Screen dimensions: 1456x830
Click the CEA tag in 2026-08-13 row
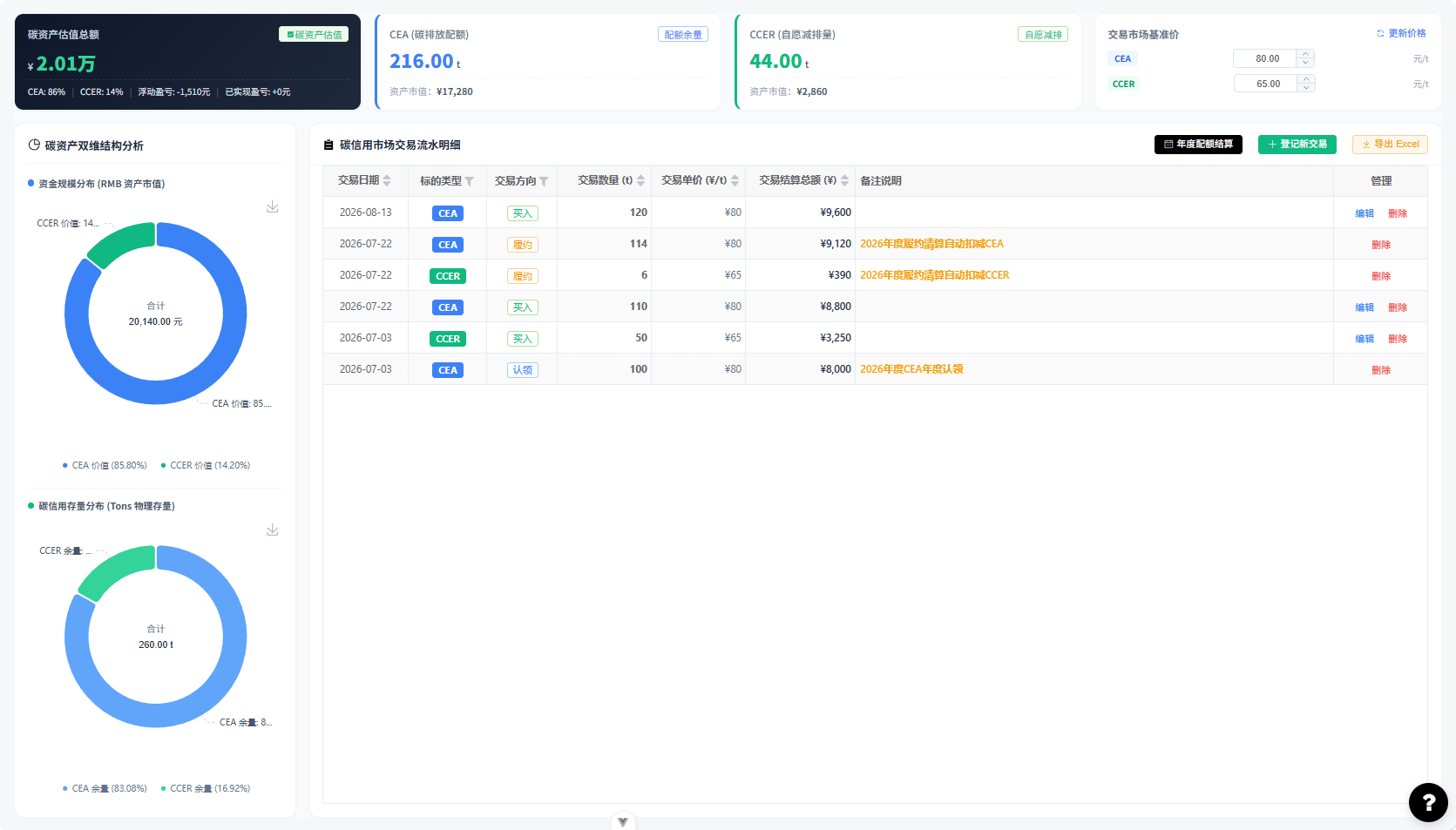pyautogui.click(x=448, y=213)
